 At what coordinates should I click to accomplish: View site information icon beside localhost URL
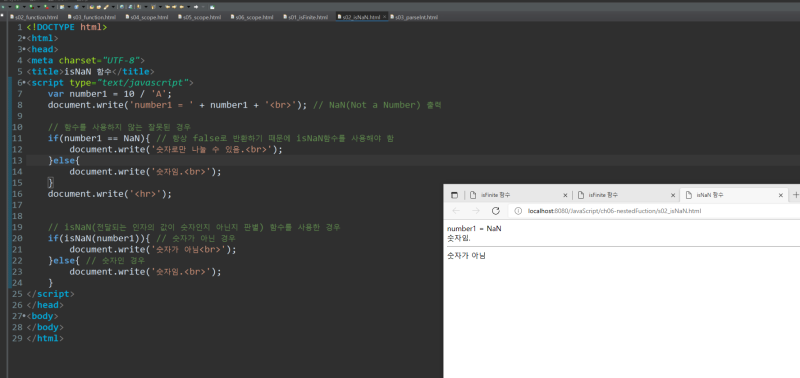[518, 211]
